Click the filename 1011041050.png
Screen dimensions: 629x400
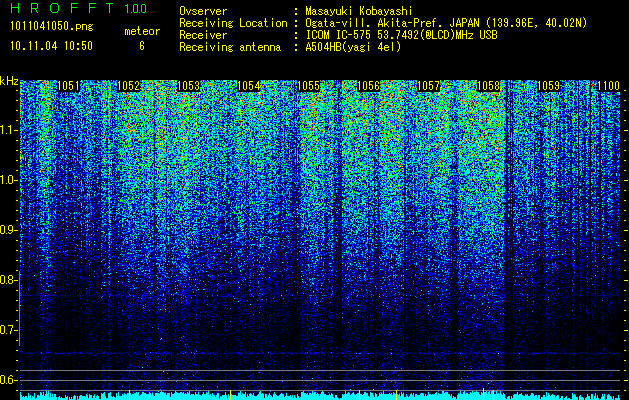point(52,27)
